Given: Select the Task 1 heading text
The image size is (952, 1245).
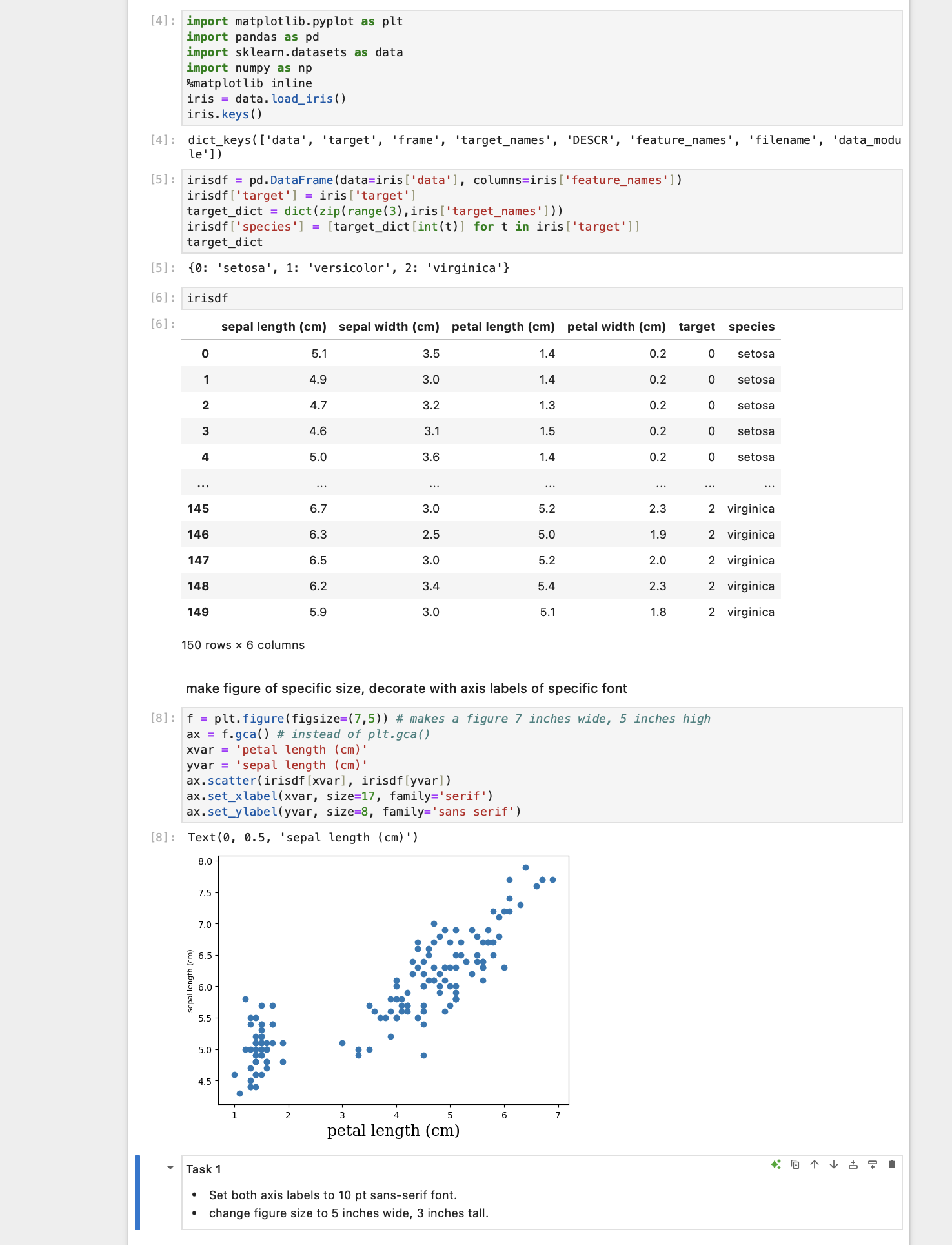Looking at the screenshot, I should (204, 1169).
